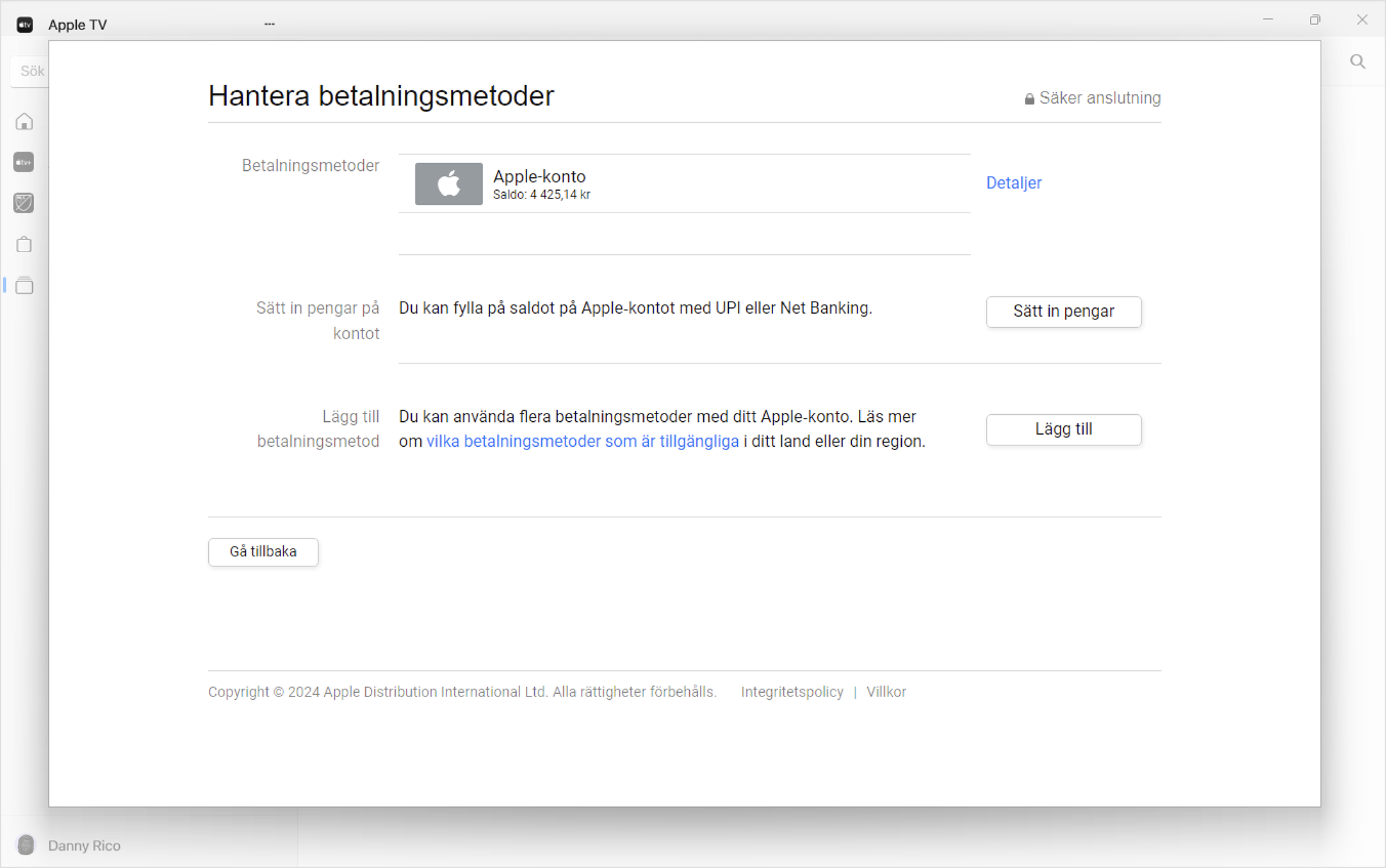
Task: Click Danny Rico profile avatar
Action: pos(26,845)
